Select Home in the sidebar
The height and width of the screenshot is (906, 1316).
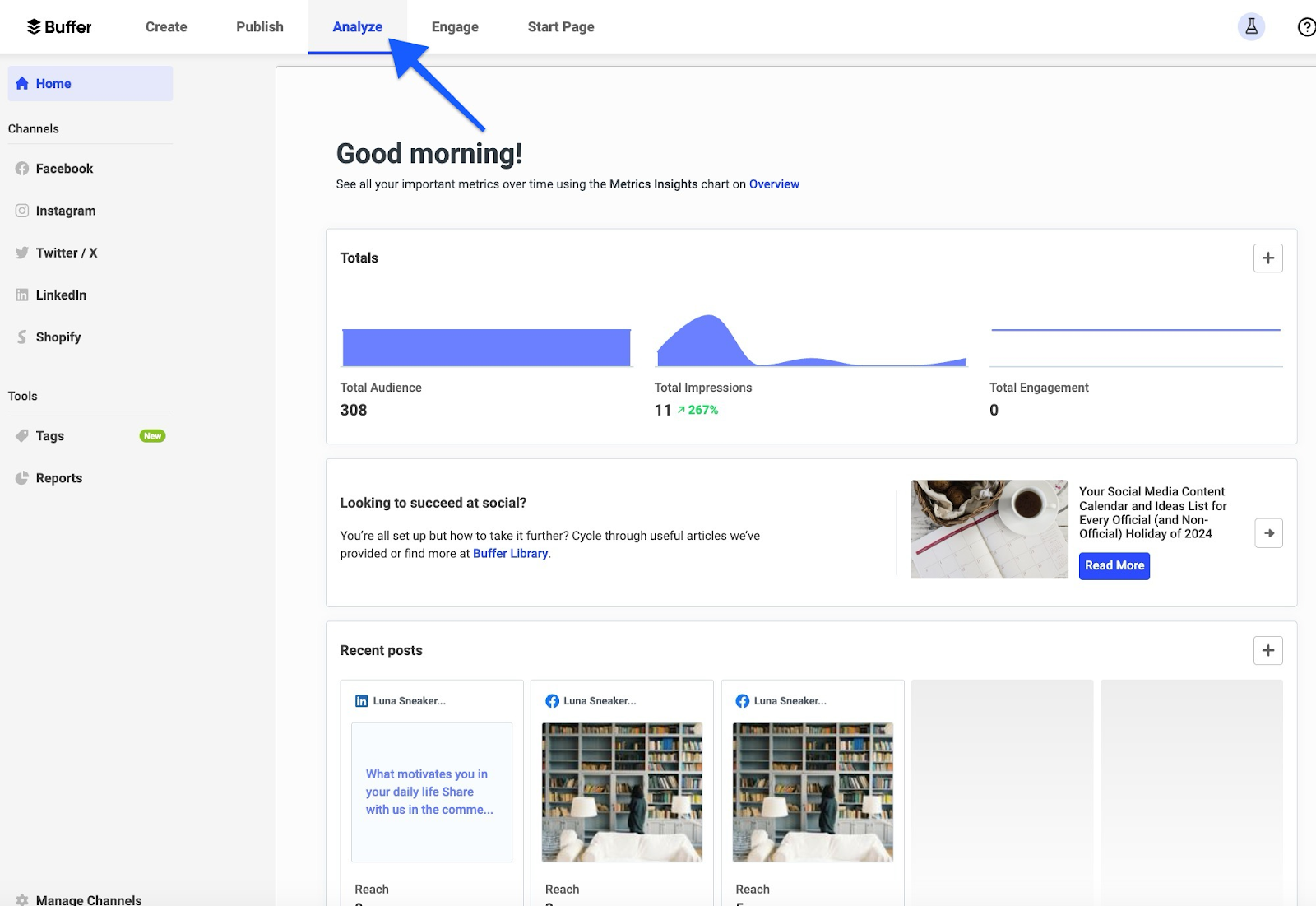(x=54, y=83)
